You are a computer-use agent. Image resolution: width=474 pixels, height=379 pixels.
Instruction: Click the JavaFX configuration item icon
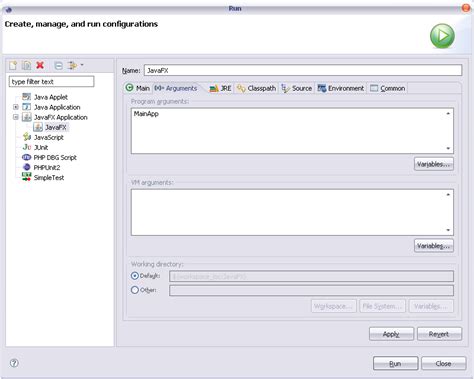tap(38, 127)
